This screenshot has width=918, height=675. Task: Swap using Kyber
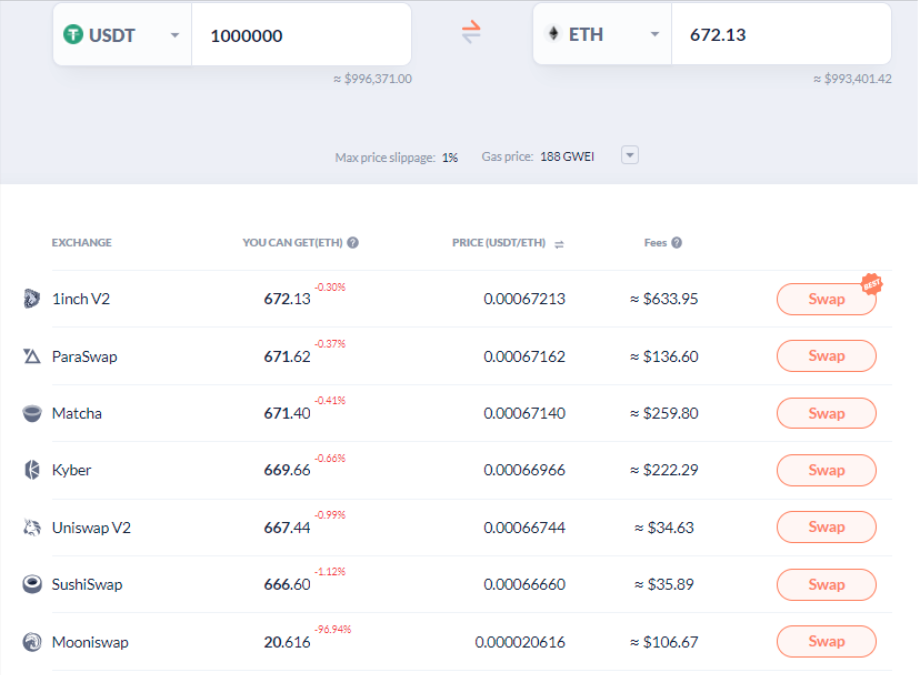tap(826, 470)
